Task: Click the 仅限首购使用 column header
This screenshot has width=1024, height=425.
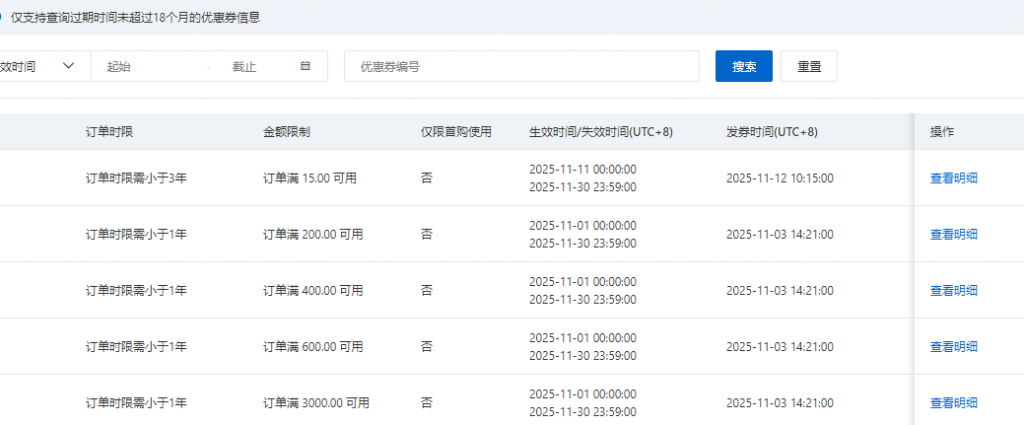Action: (456, 132)
